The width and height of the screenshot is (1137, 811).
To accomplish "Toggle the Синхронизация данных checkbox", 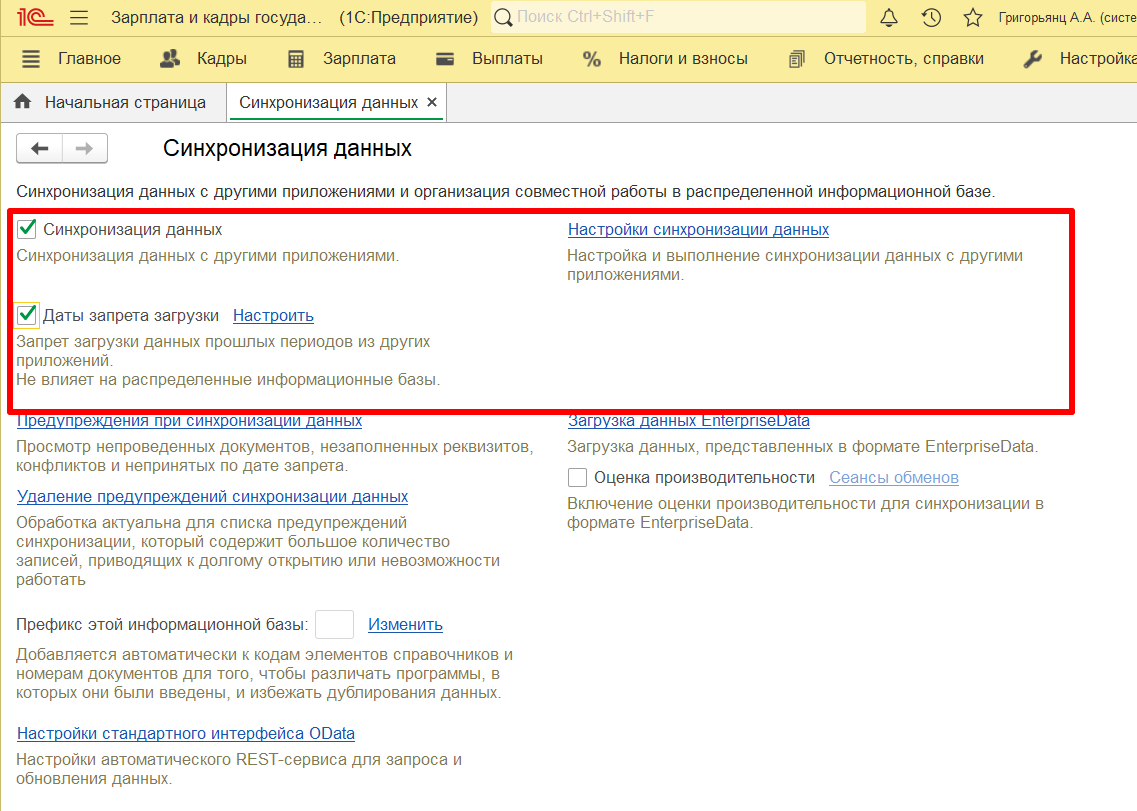I will [27, 229].
